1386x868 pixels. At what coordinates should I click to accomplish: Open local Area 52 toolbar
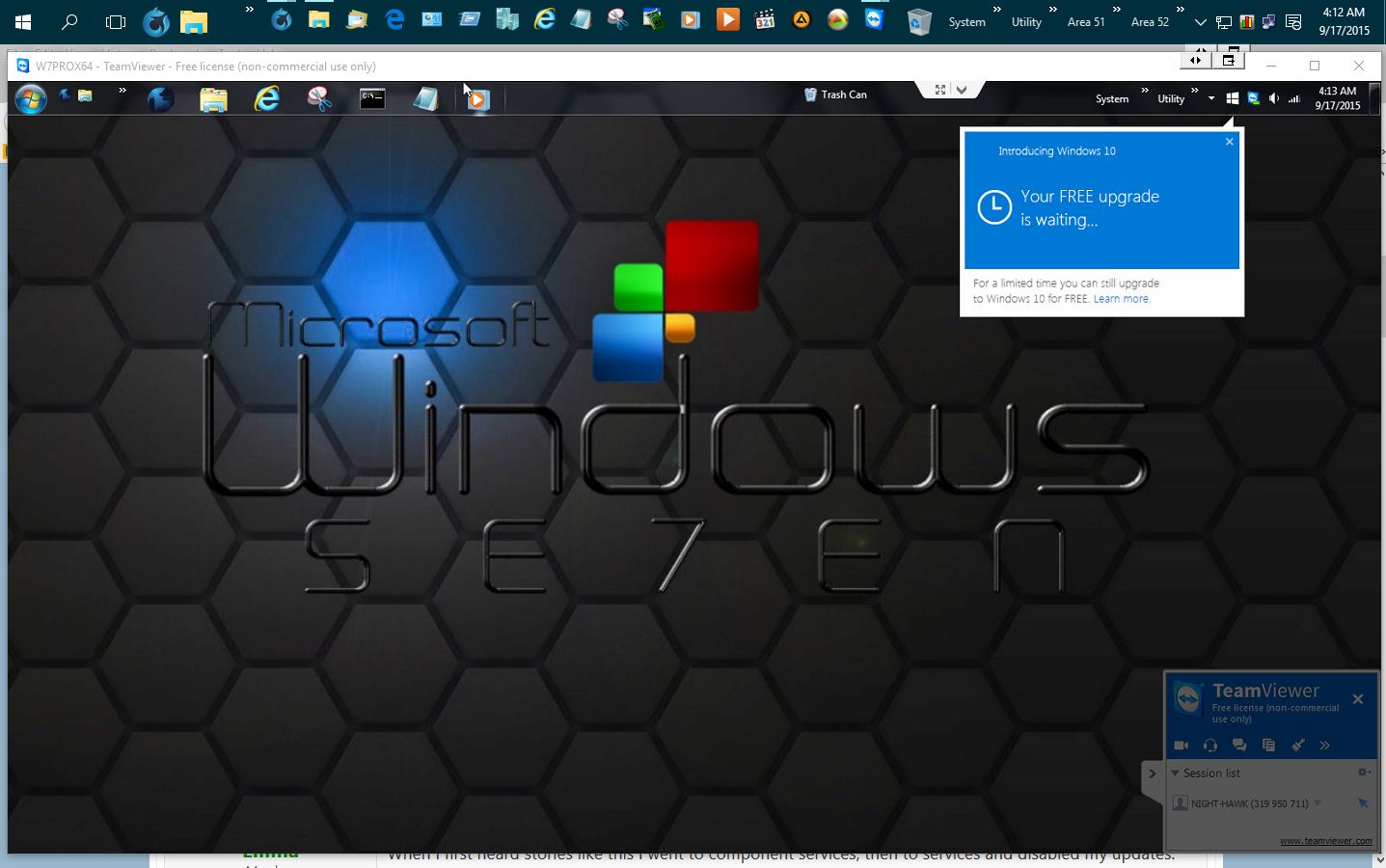point(1150,21)
